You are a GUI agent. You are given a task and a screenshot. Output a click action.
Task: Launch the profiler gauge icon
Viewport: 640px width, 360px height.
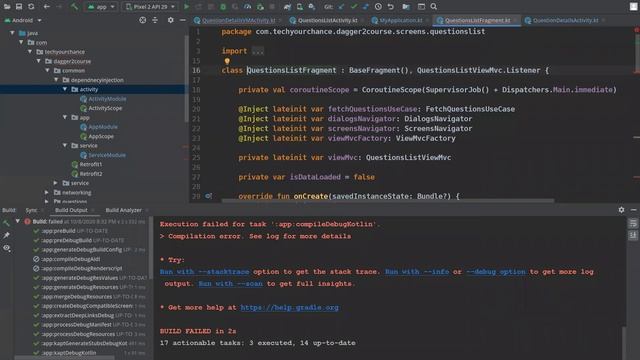pos(247,7)
